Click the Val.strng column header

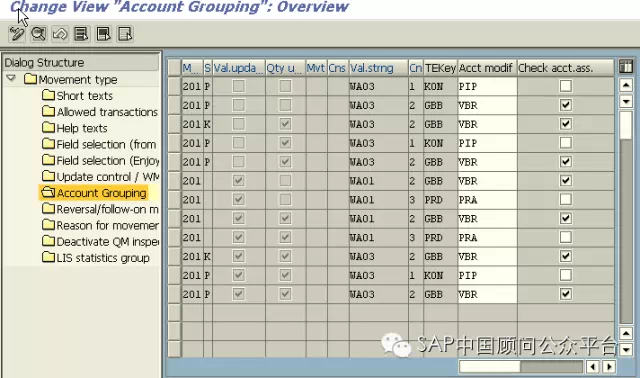(378, 68)
